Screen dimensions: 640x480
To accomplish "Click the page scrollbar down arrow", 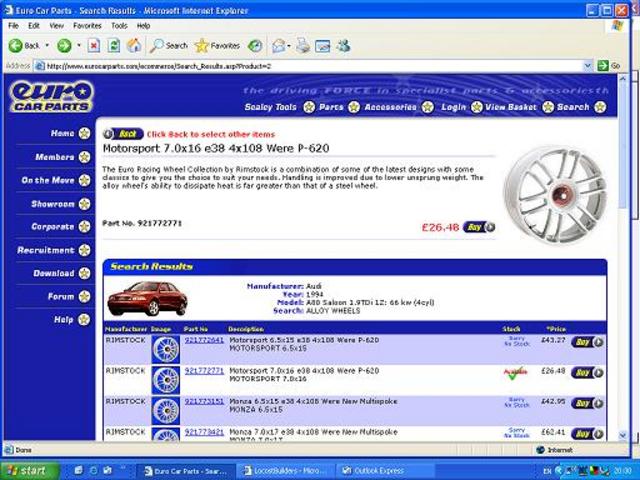I will [623, 436].
